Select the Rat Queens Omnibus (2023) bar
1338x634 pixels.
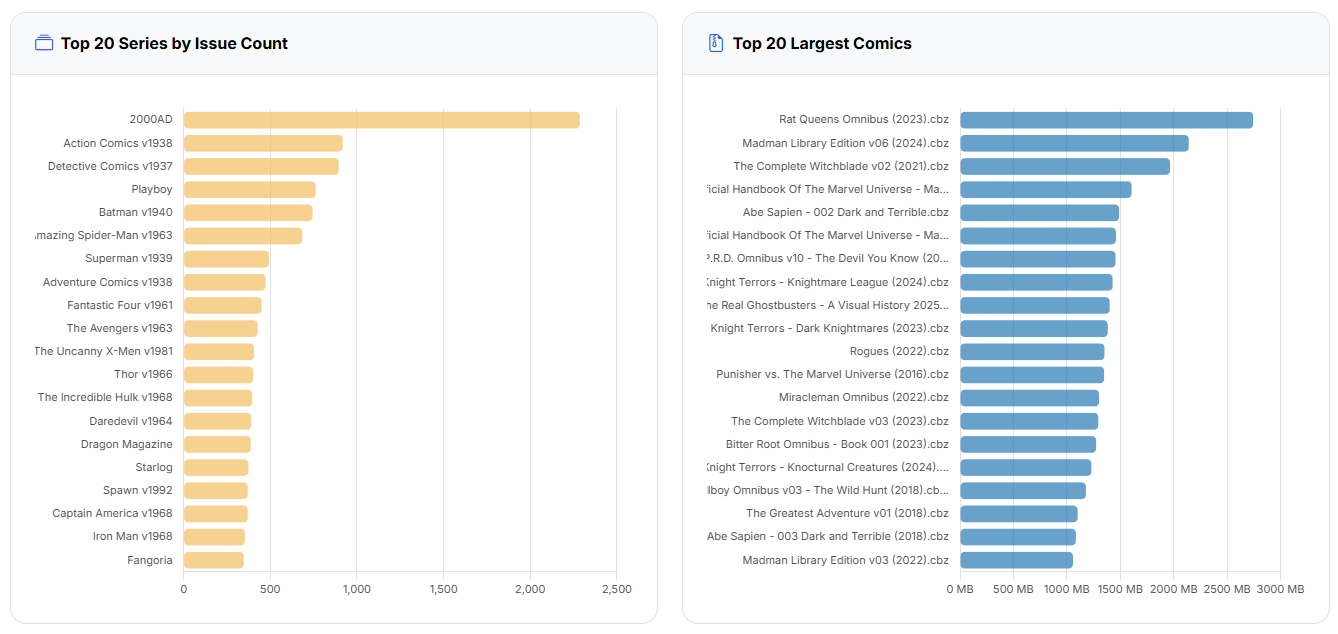1106,120
